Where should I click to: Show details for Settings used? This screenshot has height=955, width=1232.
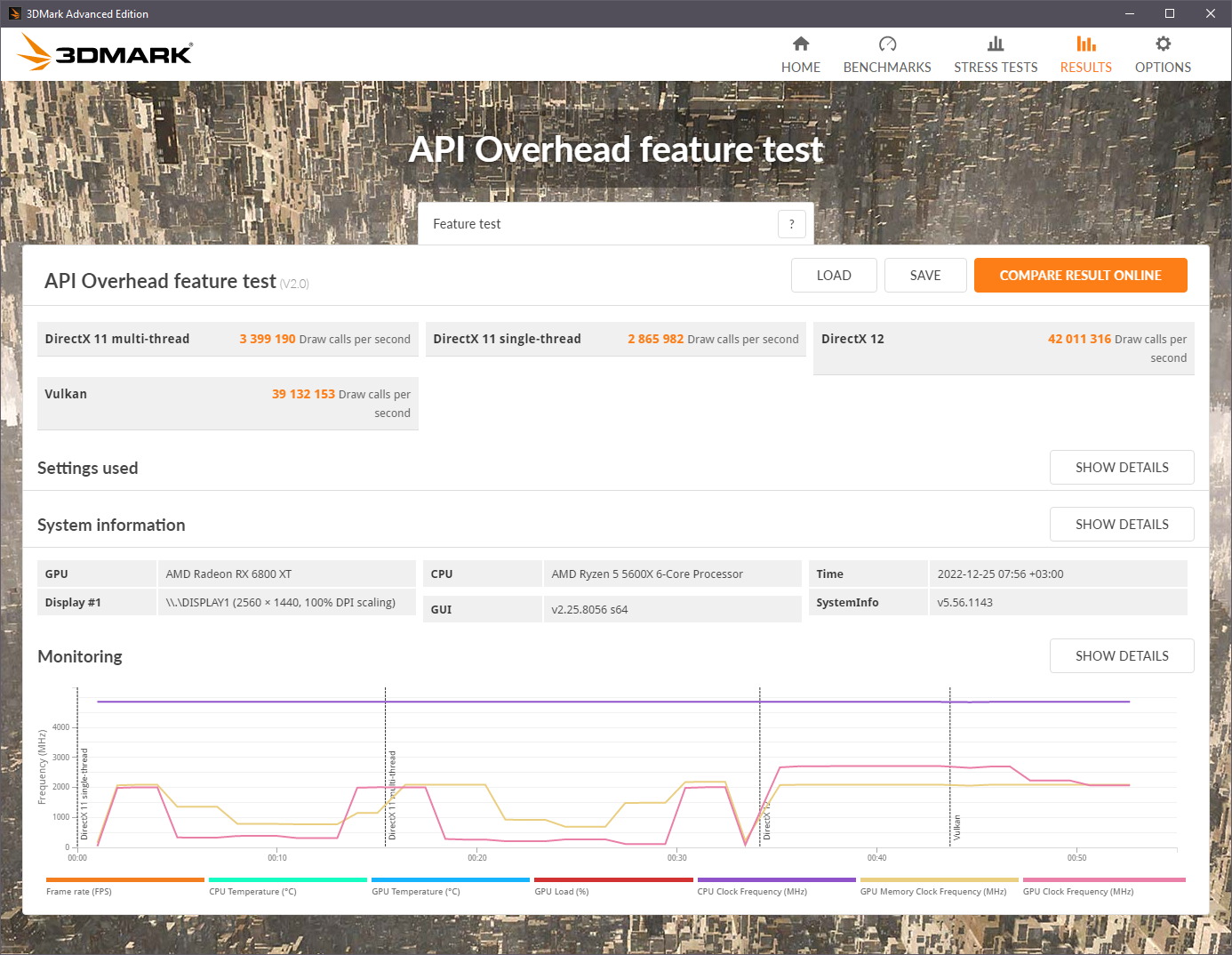tap(1122, 468)
